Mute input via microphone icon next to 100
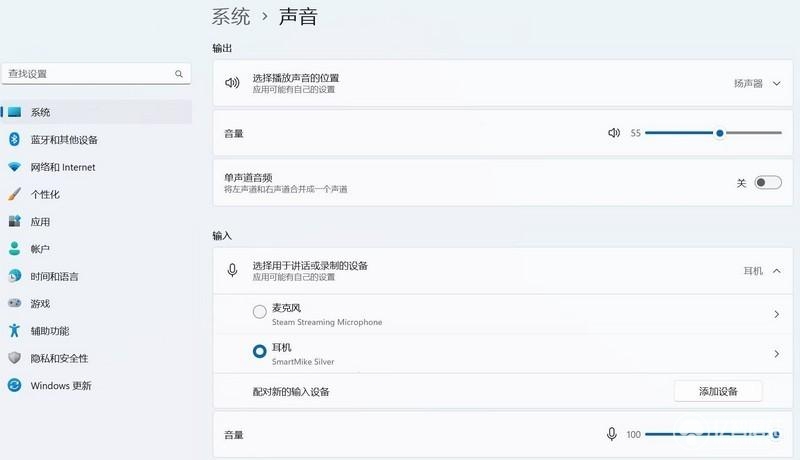The width and height of the screenshot is (800, 460). tap(612, 434)
